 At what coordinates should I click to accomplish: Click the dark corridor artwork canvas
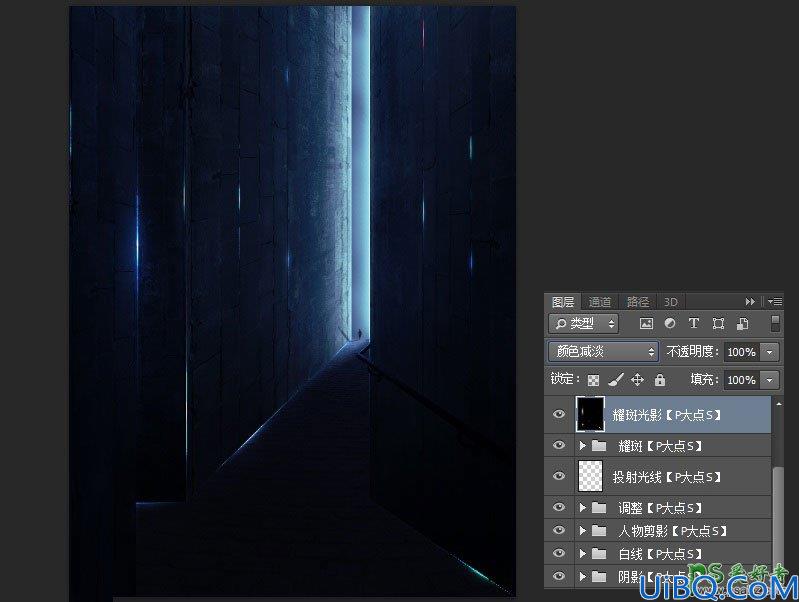click(292, 301)
